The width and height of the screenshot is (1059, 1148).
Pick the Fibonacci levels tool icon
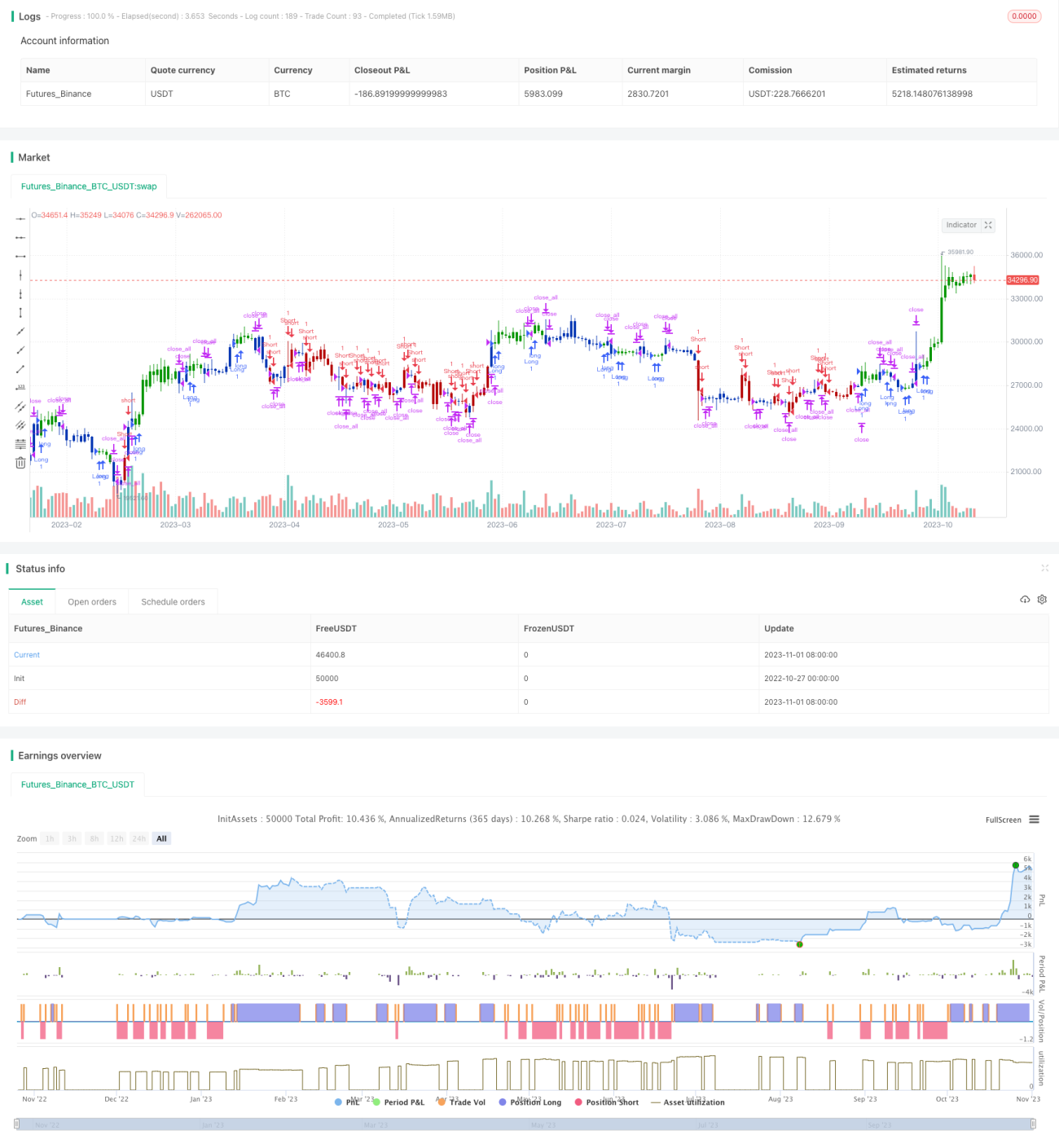[x=20, y=444]
